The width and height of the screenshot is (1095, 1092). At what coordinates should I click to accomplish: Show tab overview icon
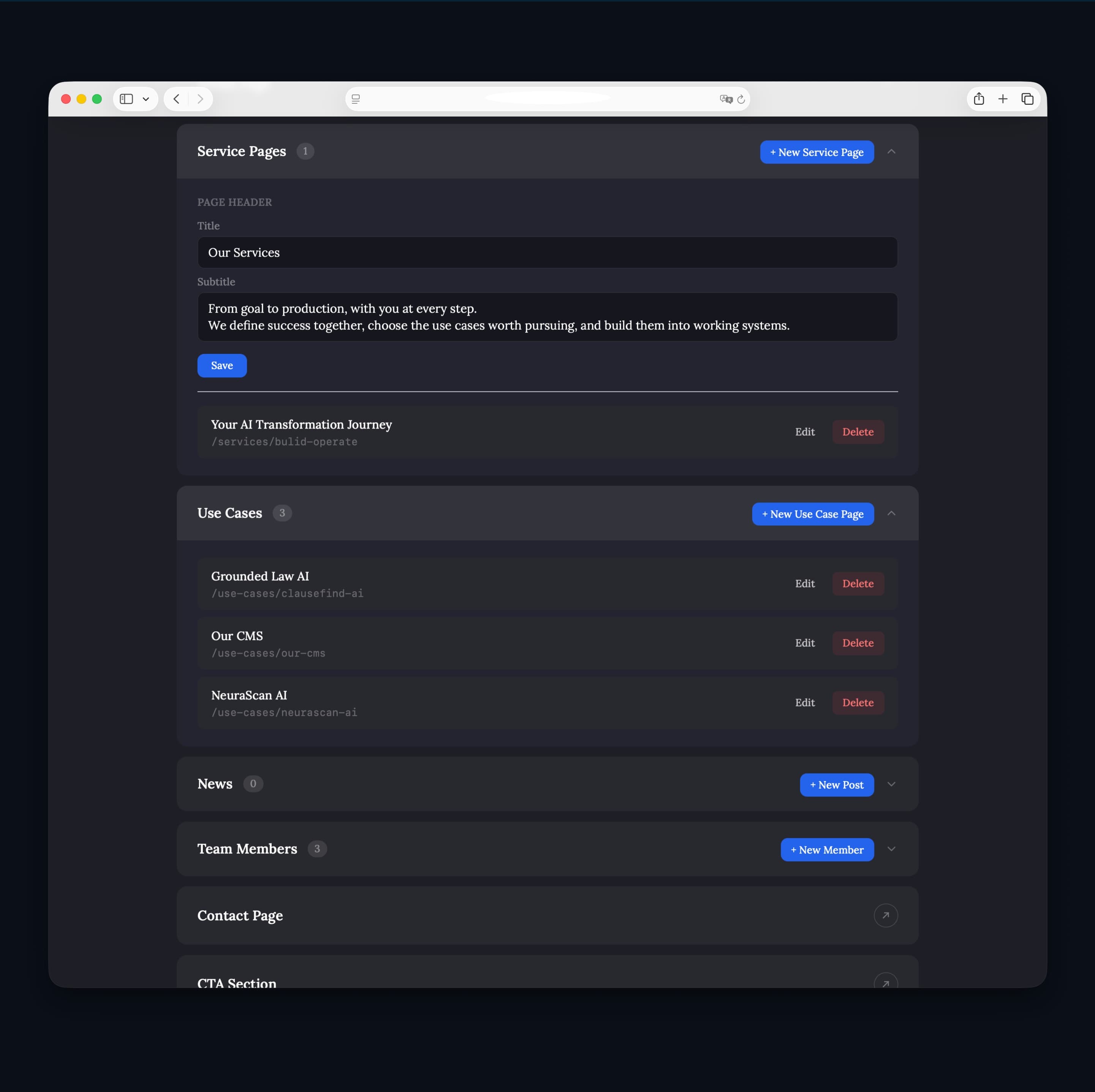coord(1027,99)
